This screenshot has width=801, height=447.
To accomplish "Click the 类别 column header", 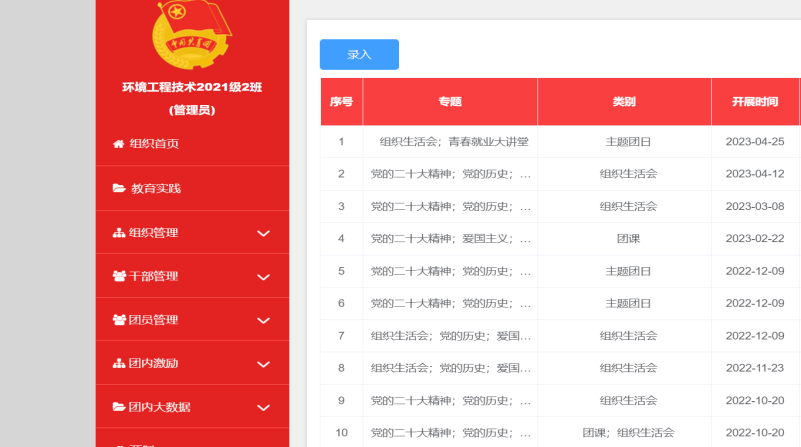I will point(624,102).
